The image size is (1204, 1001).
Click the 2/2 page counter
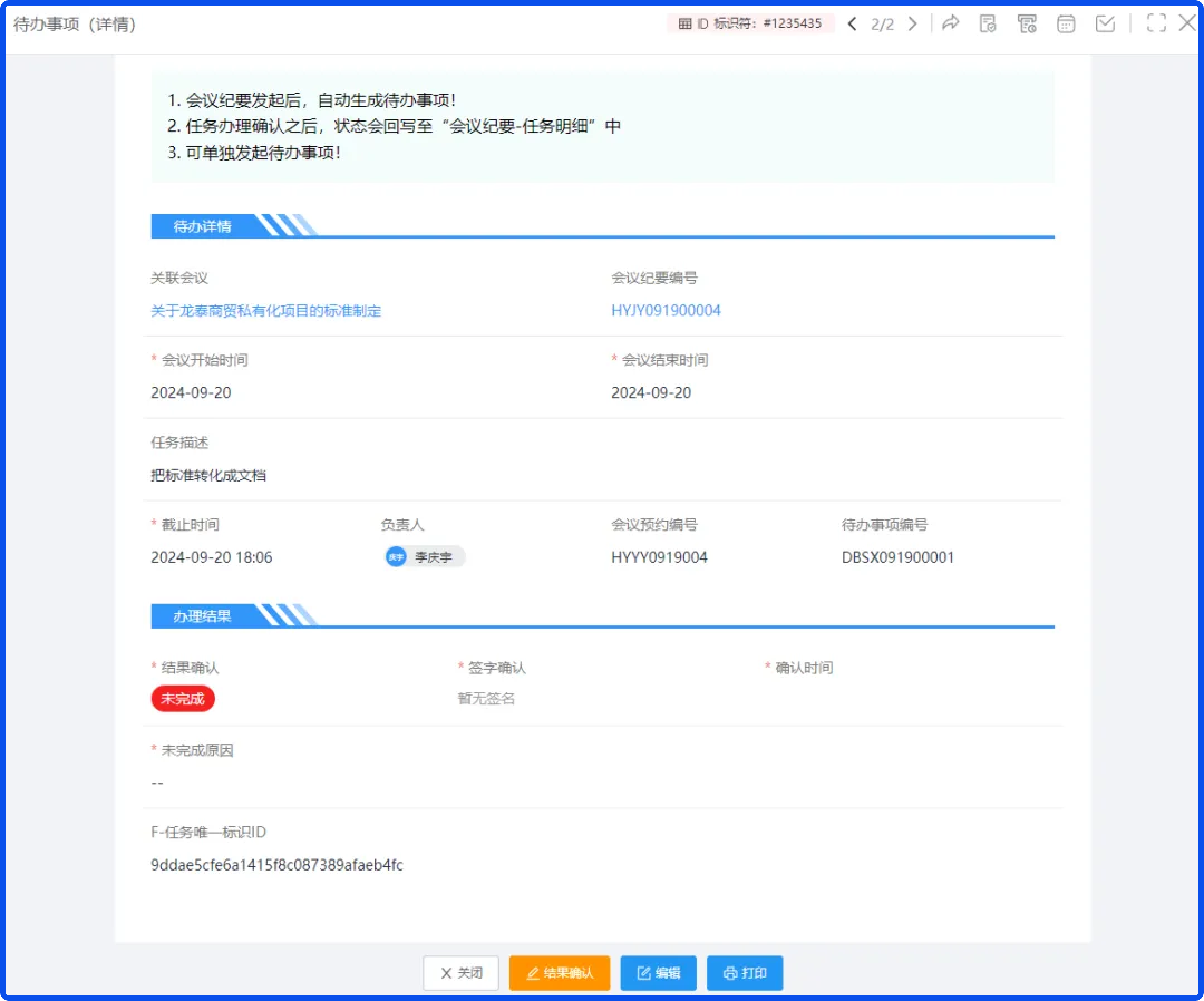[x=883, y=24]
